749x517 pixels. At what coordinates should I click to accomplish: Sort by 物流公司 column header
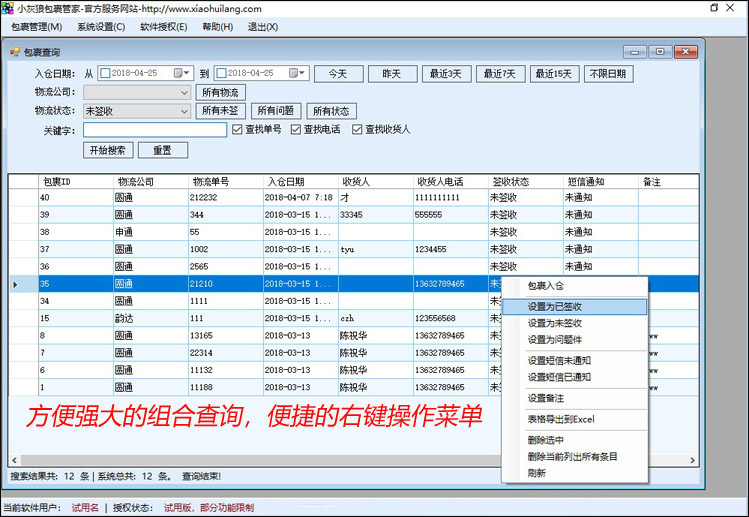coord(150,182)
